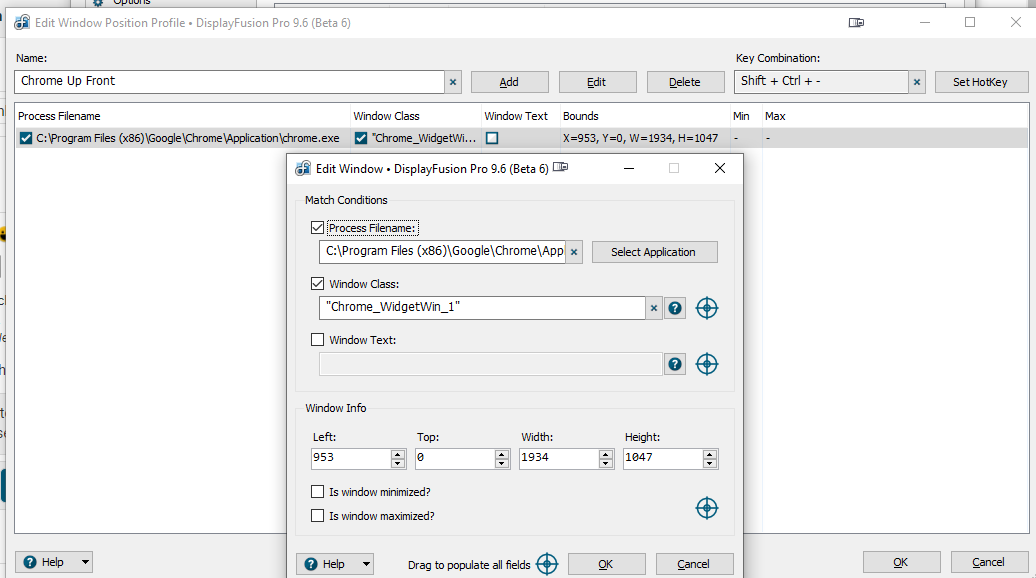The height and width of the screenshot is (578, 1036).
Task: Open help for Window Class field
Action: (675, 308)
